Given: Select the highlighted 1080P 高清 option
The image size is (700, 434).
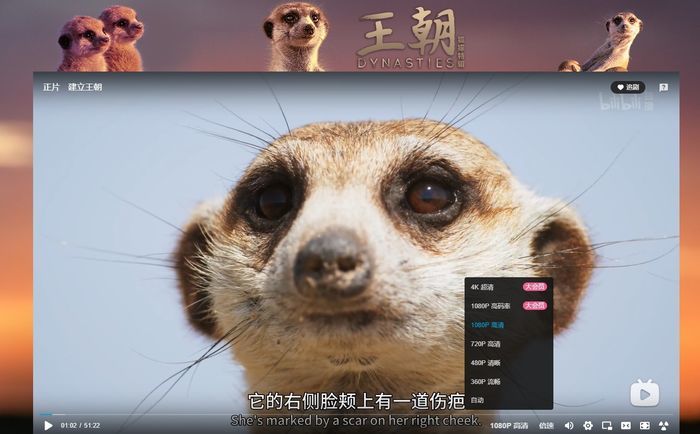Looking at the screenshot, I should coord(508,325).
